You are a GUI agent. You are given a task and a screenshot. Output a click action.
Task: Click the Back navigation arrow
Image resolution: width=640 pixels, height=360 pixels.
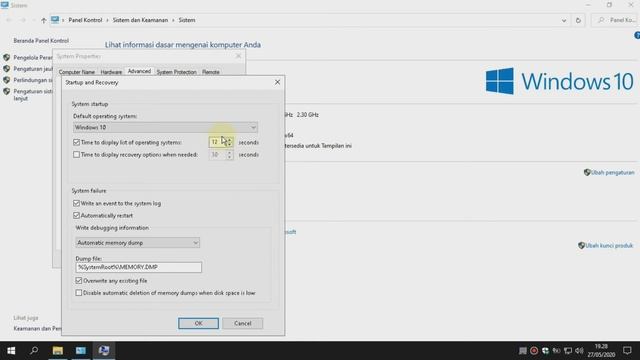coord(9,20)
